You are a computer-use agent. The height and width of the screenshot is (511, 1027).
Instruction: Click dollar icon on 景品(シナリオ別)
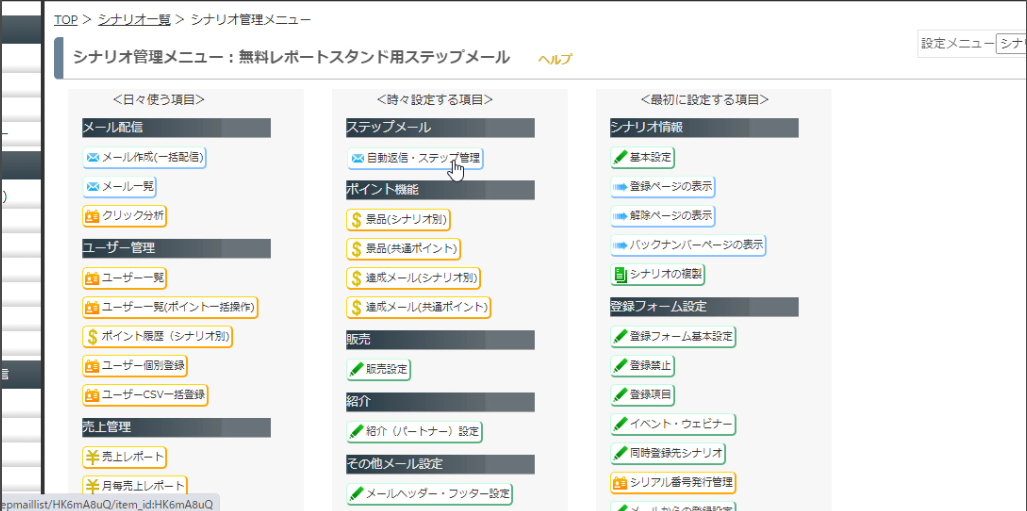pyautogui.click(x=356, y=220)
